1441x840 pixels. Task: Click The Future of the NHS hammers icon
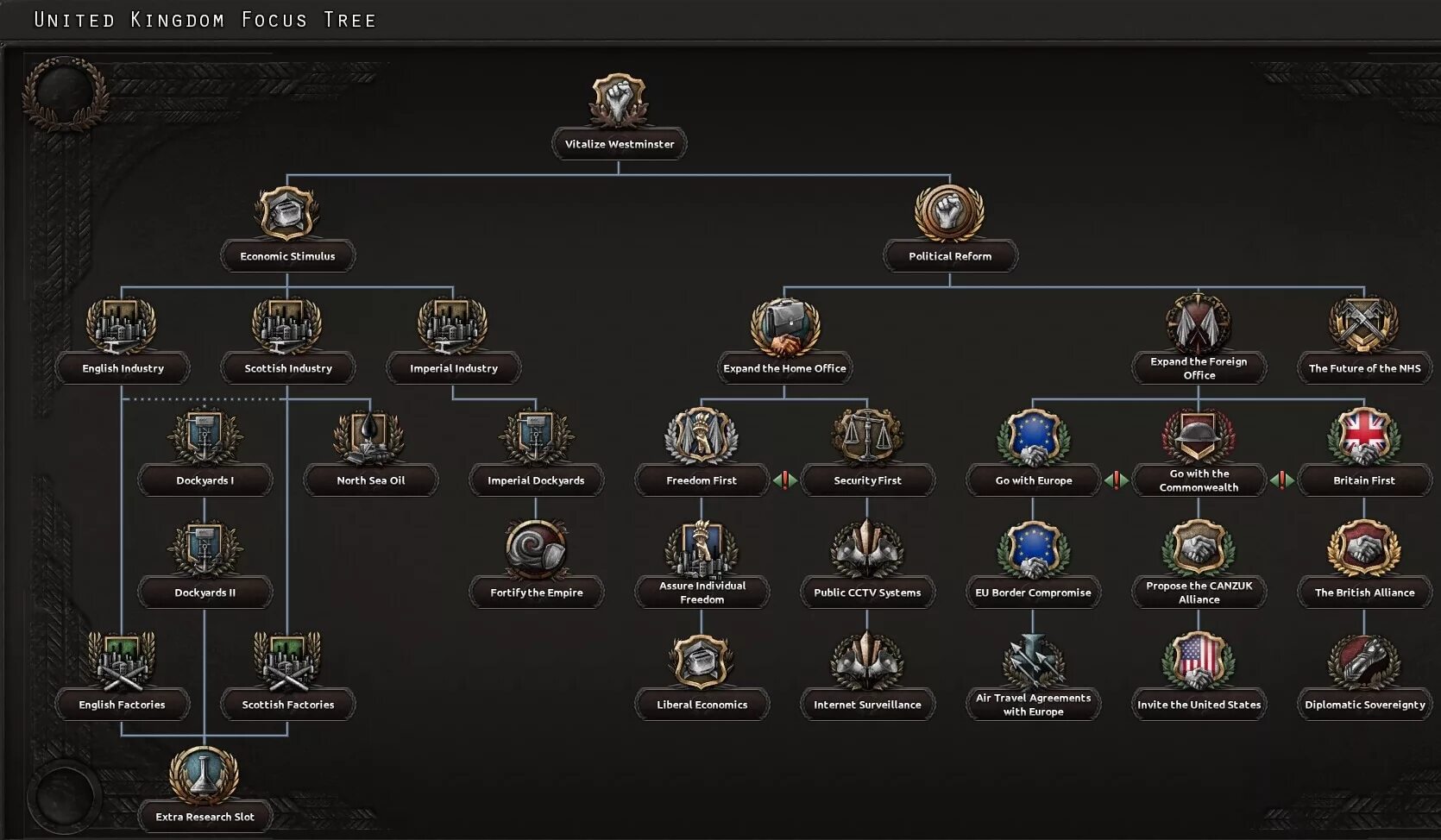point(1364,325)
